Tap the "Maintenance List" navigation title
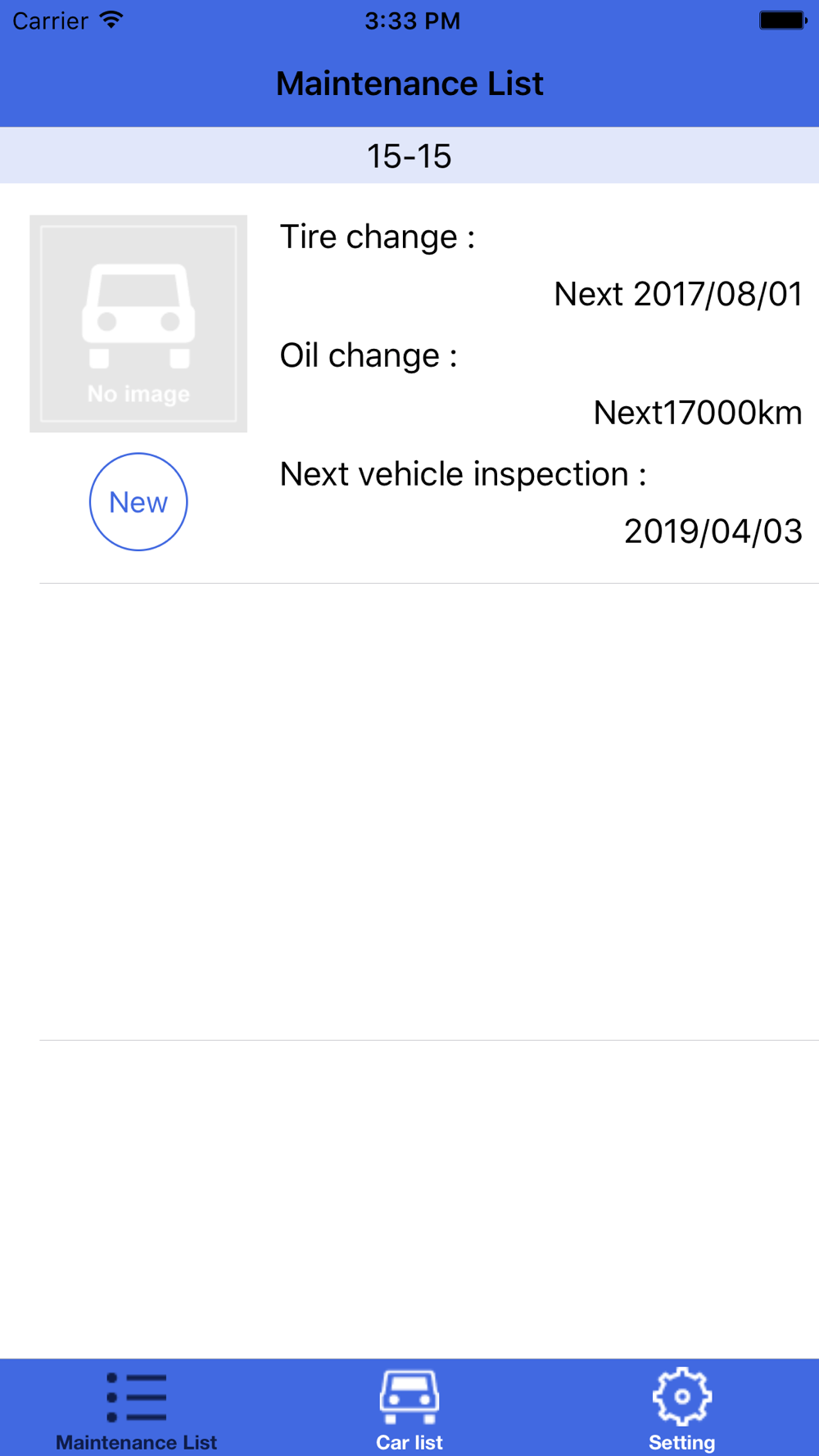The image size is (819, 1456). coord(409,84)
